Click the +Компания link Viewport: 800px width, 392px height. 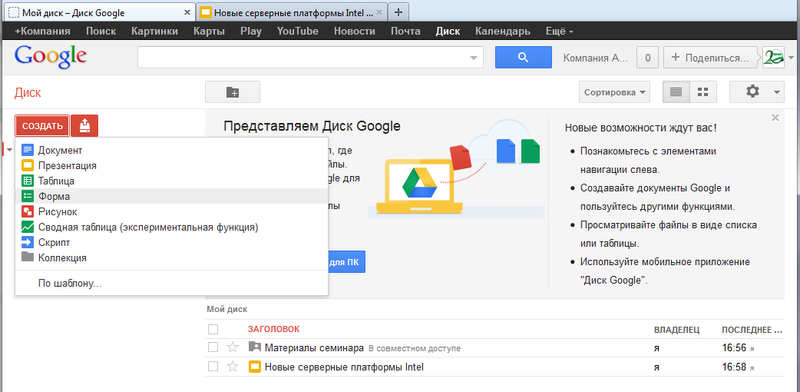point(42,31)
